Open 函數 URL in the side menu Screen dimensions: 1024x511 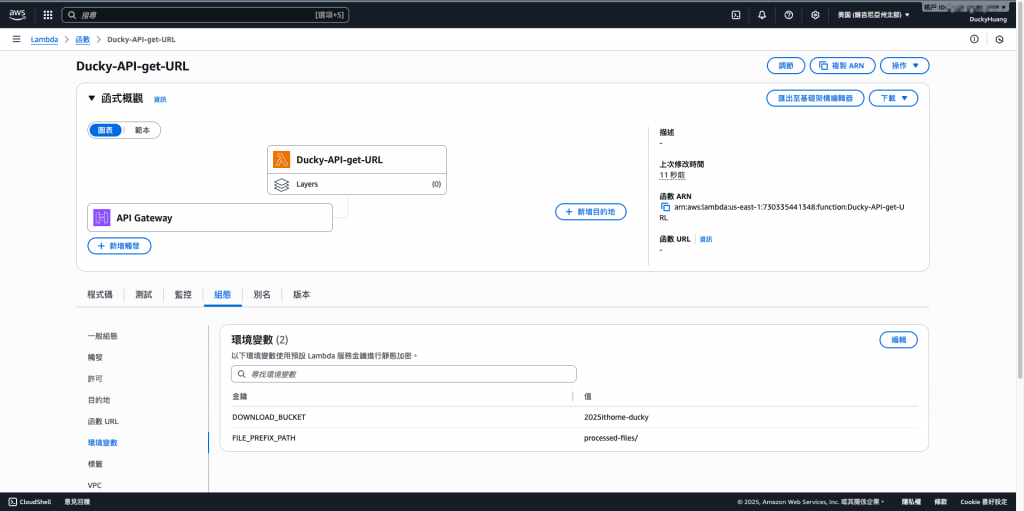[x=103, y=421]
